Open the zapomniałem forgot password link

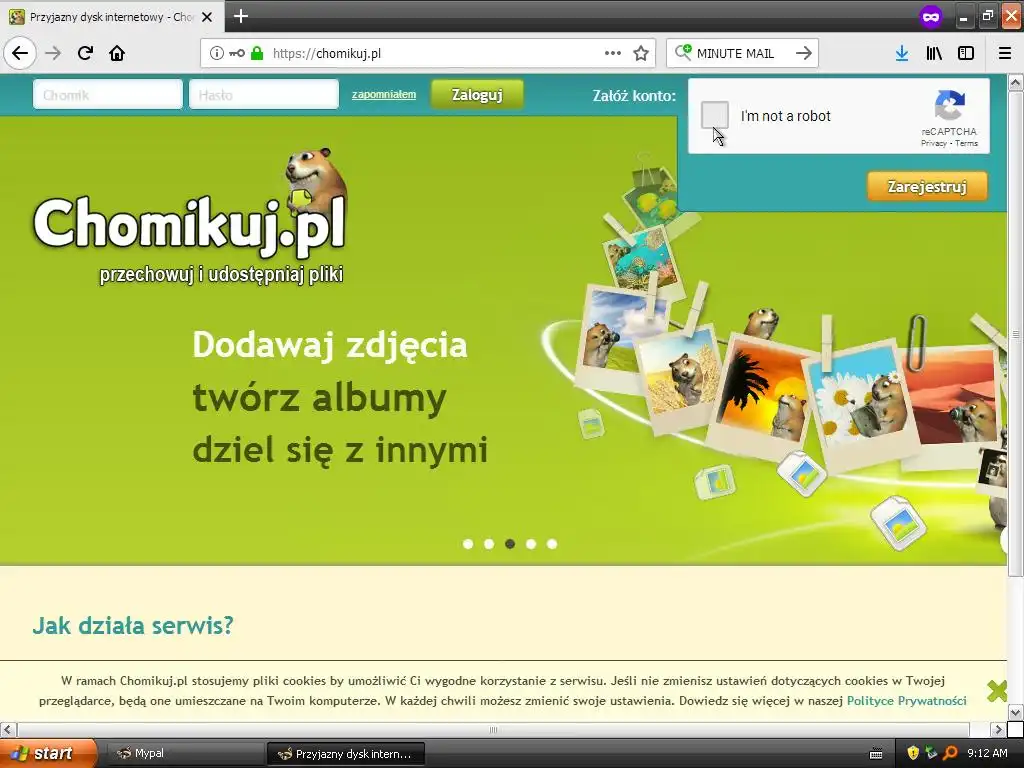pos(384,94)
